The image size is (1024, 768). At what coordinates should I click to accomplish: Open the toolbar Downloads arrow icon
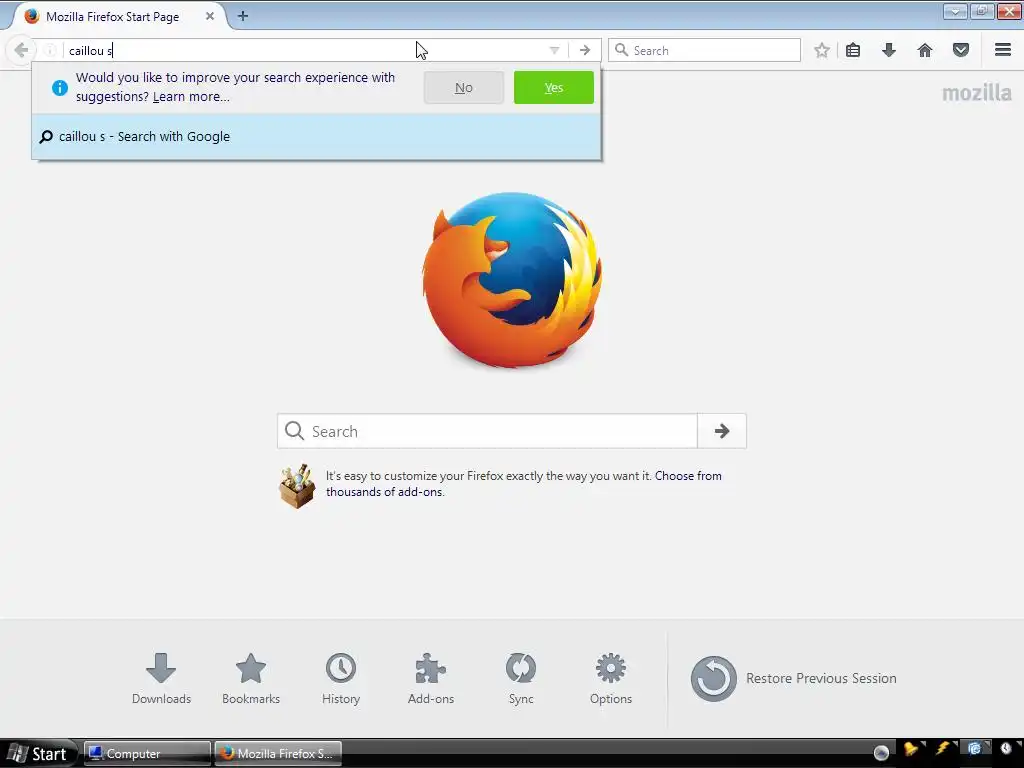tap(889, 50)
